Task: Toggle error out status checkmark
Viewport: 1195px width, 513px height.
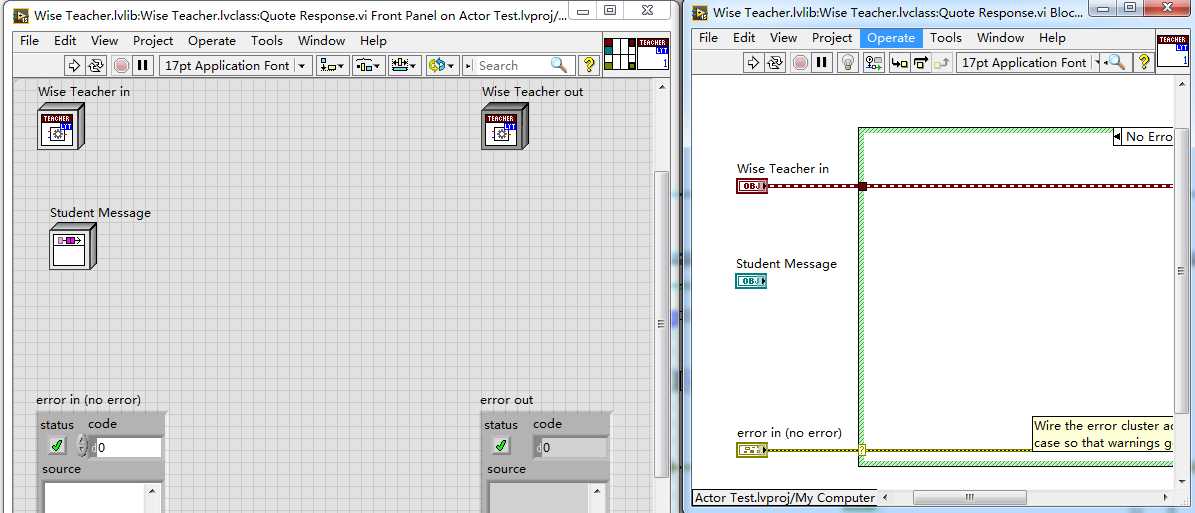Action: [x=500, y=444]
